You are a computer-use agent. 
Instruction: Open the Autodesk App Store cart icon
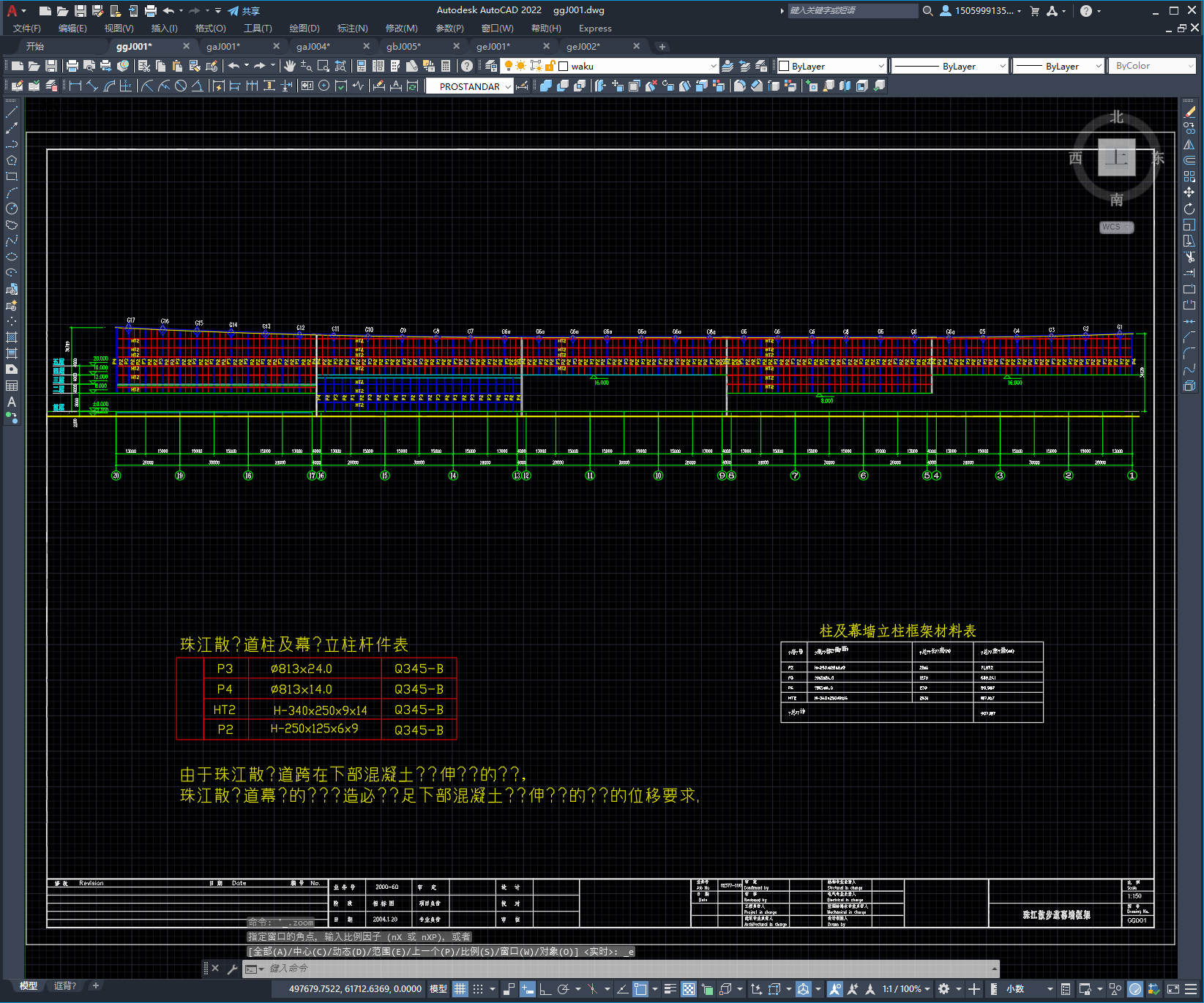pyautogui.click(x=1035, y=11)
